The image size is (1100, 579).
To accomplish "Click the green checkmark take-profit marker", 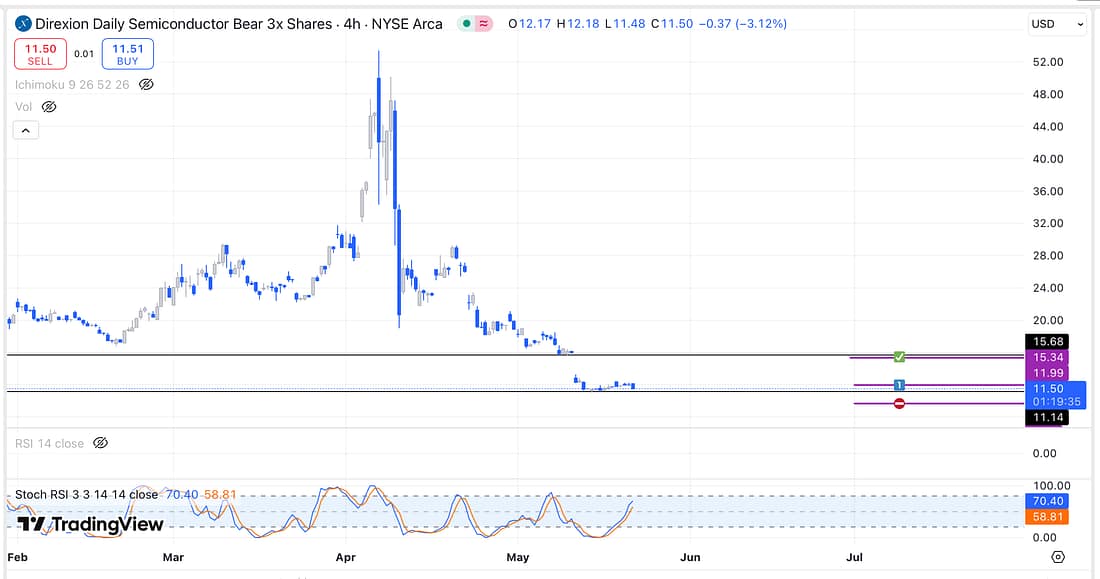I will (899, 357).
